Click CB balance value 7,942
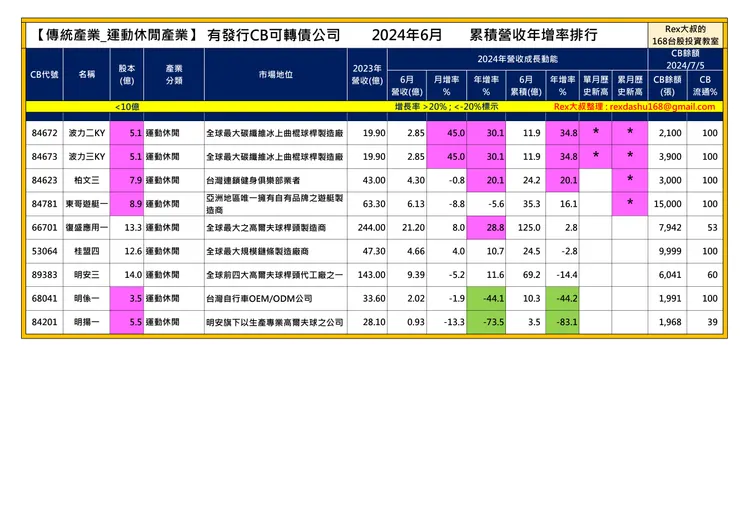The image size is (740, 523). (670, 228)
